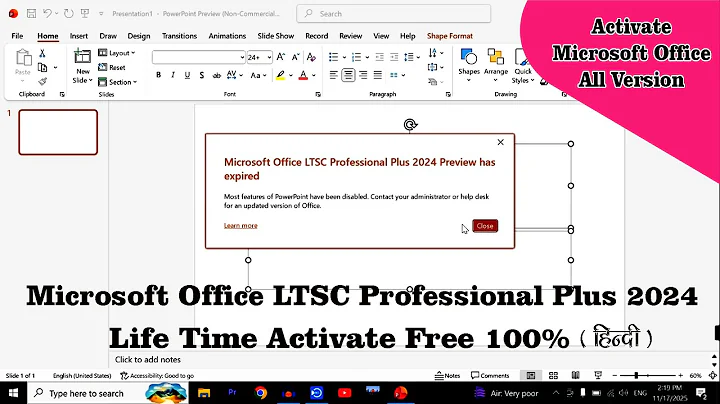The height and width of the screenshot is (404, 720).
Task: Redo the last action
Action: (69, 14)
